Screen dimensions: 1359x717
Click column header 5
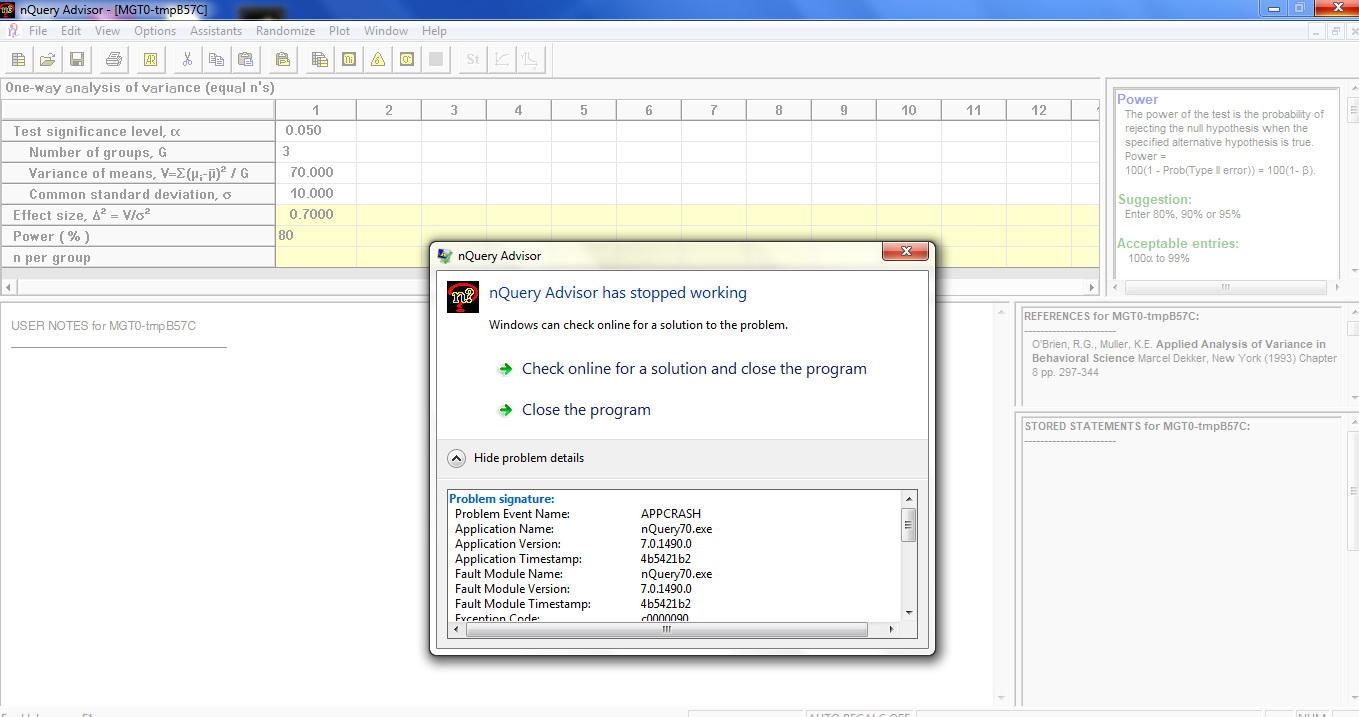584,110
